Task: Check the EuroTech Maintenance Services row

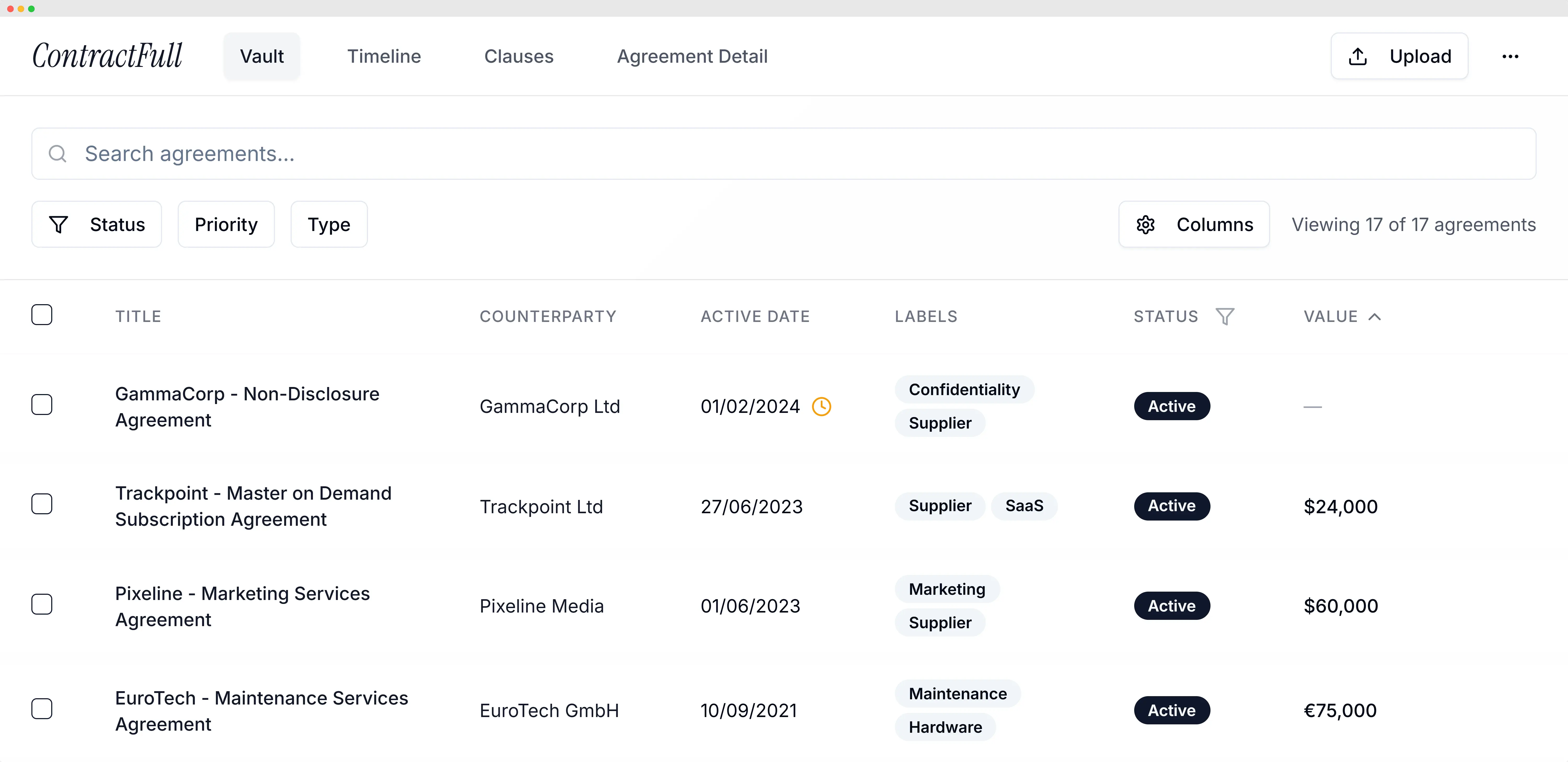Action: [x=42, y=709]
